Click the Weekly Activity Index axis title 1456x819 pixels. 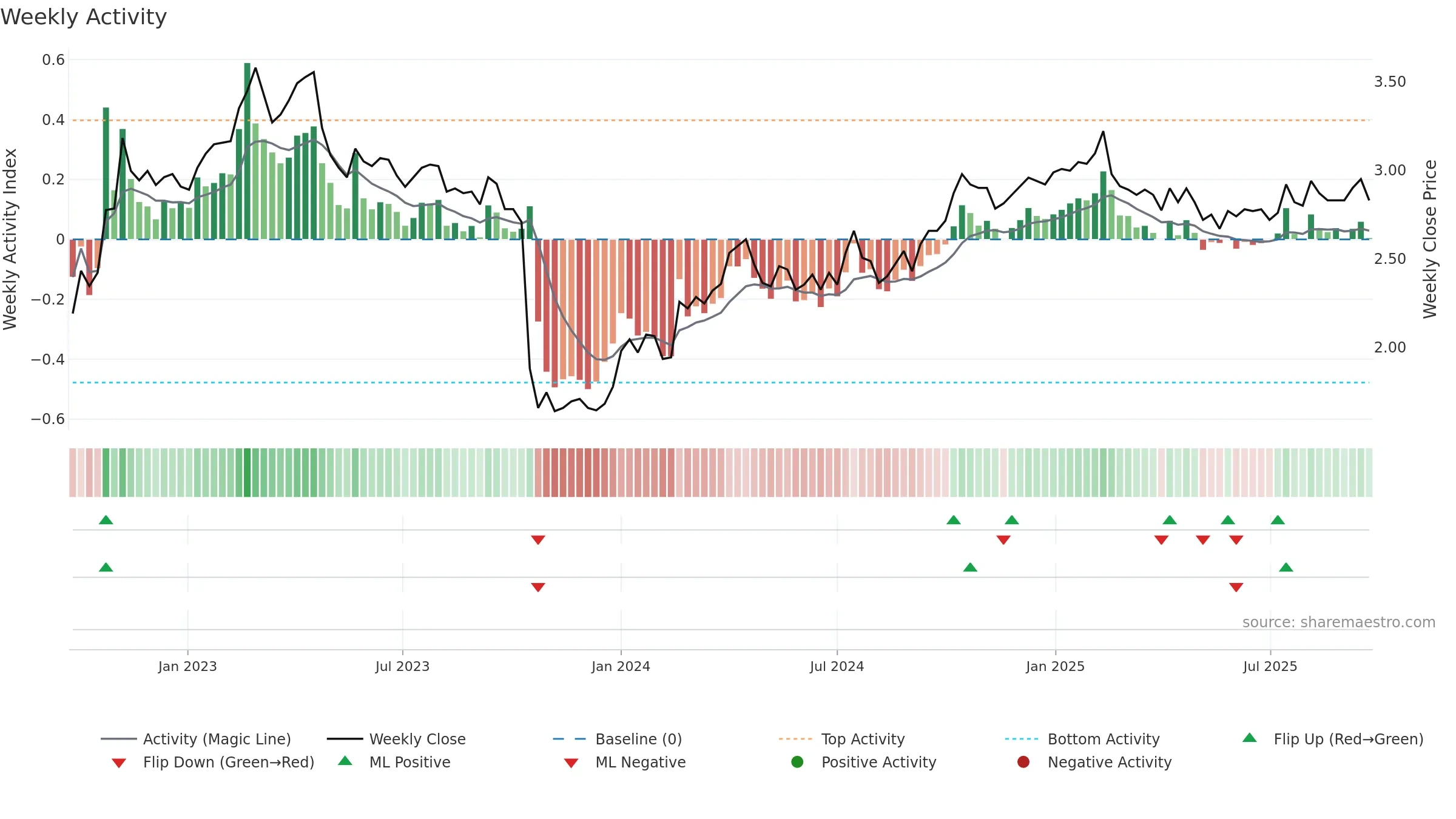[x=10, y=239]
